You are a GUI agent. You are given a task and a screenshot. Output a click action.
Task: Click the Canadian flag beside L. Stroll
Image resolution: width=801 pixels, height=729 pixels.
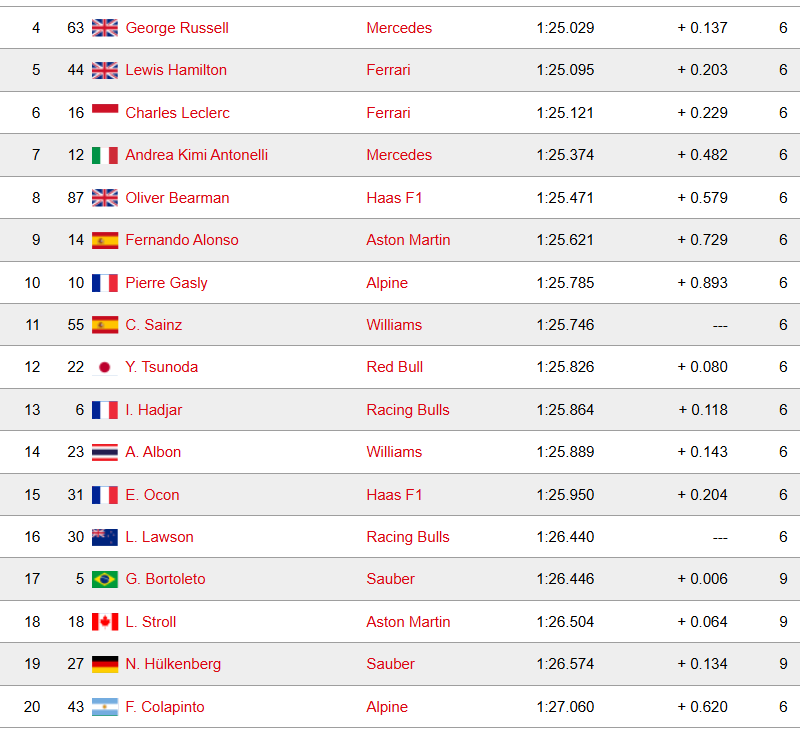pyautogui.click(x=105, y=622)
